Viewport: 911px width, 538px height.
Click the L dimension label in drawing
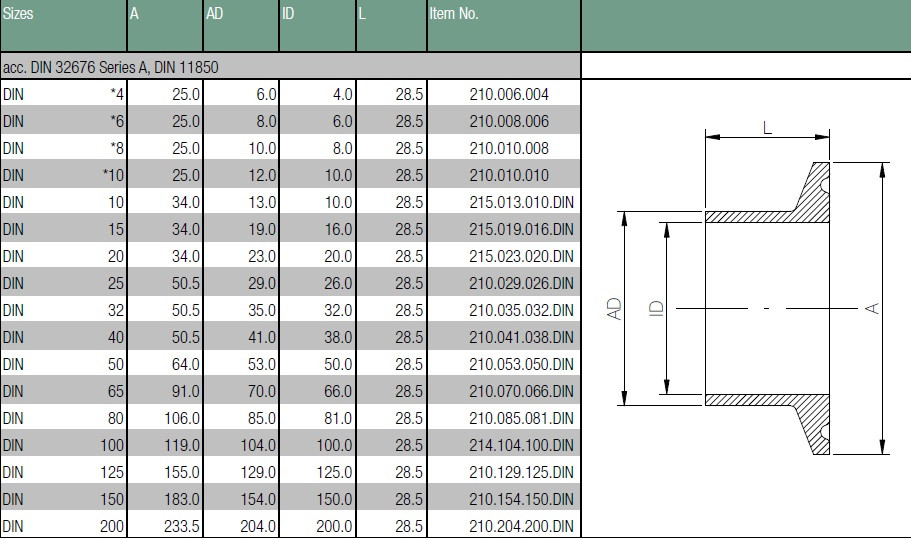click(767, 128)
